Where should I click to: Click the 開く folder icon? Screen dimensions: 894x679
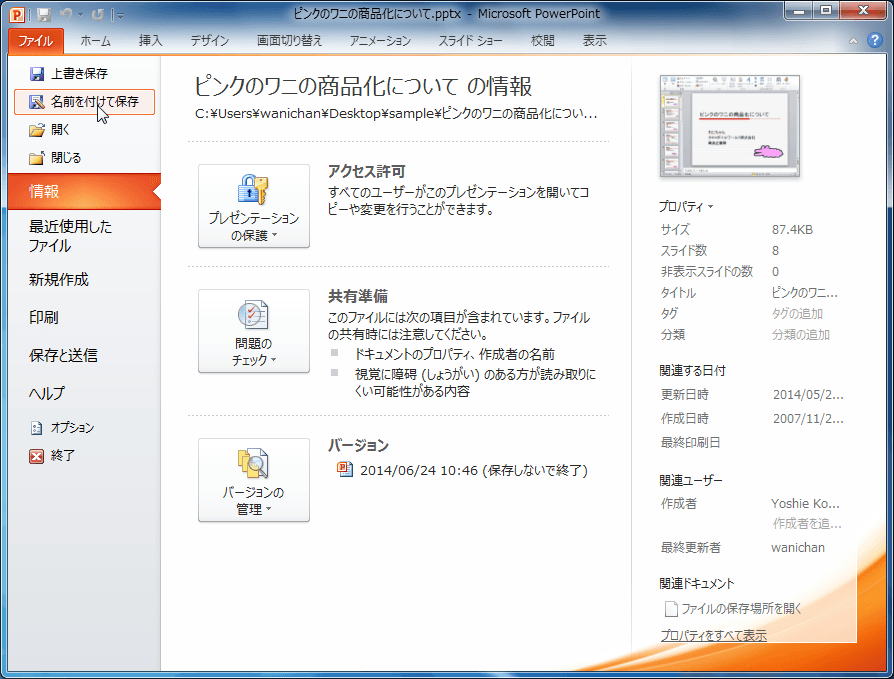tap(36, 130)
